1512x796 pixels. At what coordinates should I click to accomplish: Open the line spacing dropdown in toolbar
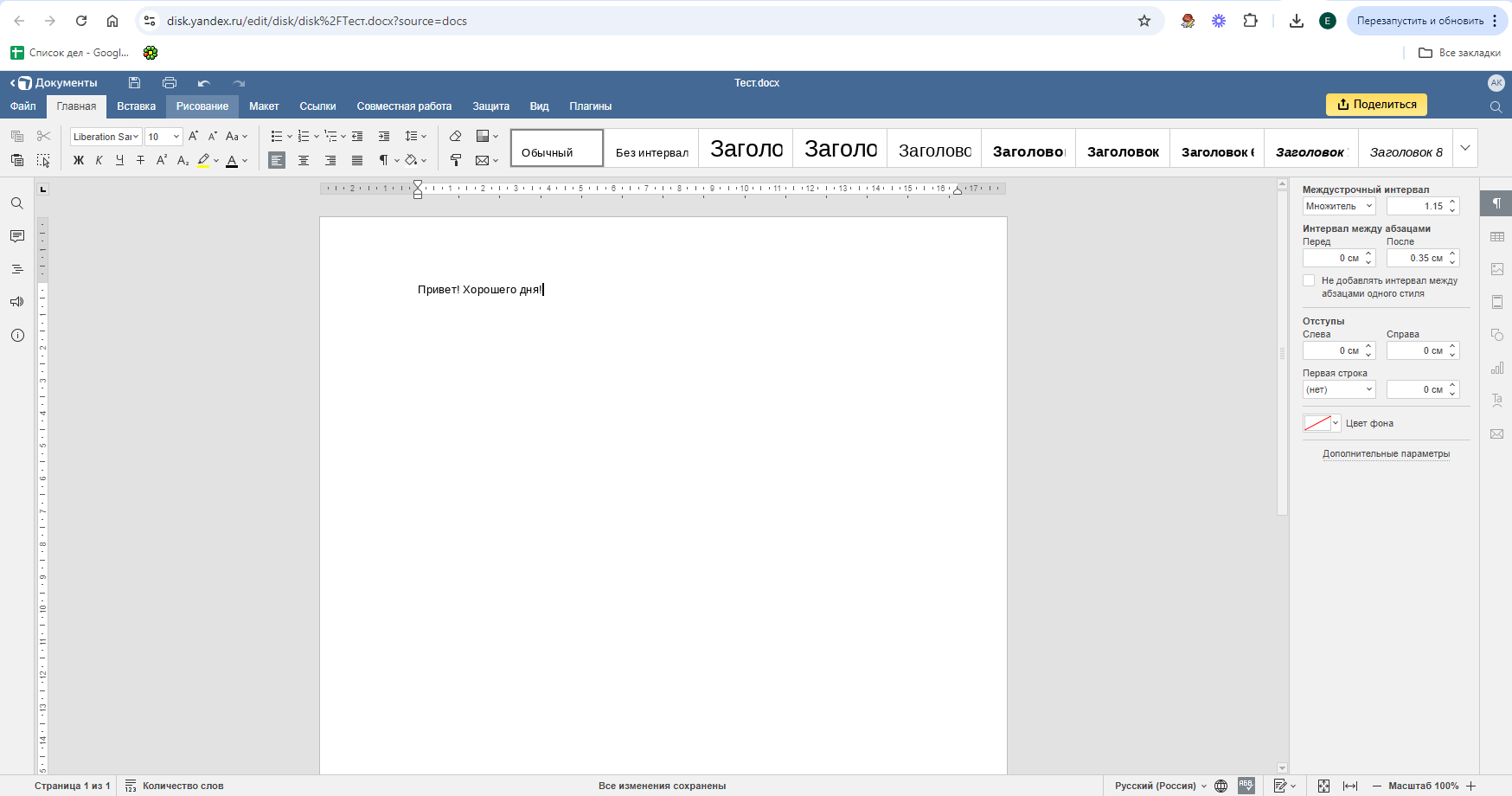tap(416, 136)
